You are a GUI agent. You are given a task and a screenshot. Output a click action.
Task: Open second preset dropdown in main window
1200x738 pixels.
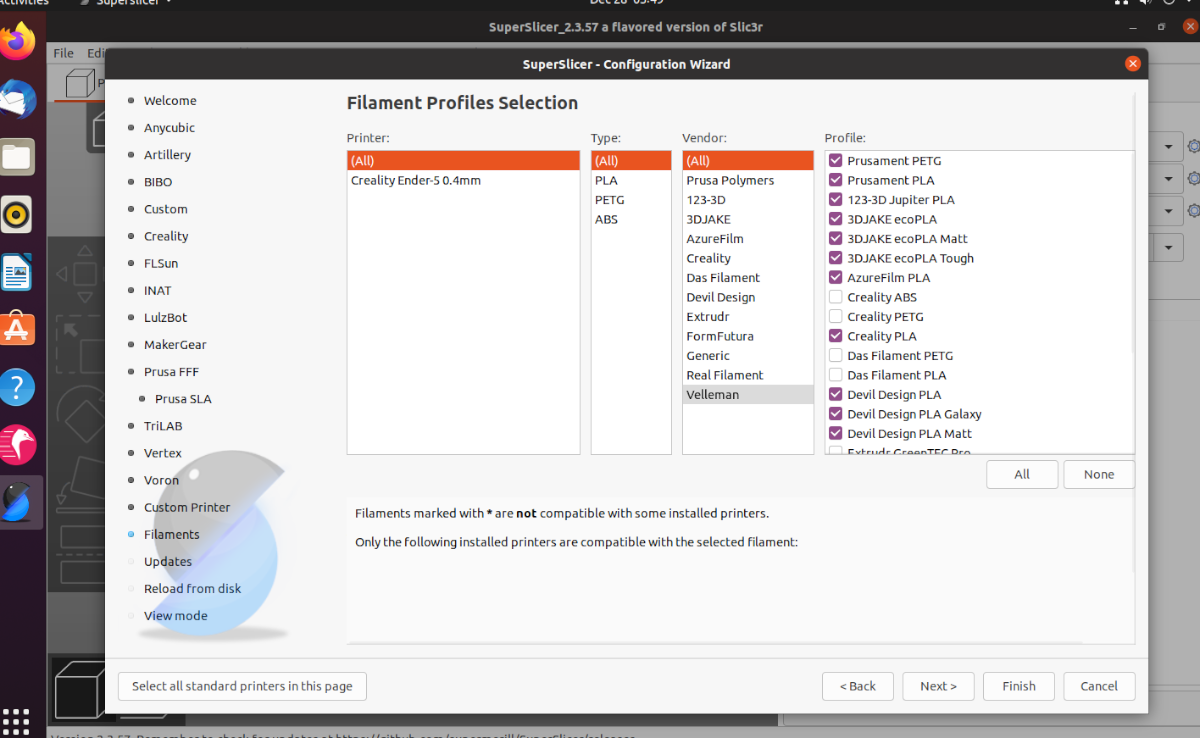coord(1167,179)
